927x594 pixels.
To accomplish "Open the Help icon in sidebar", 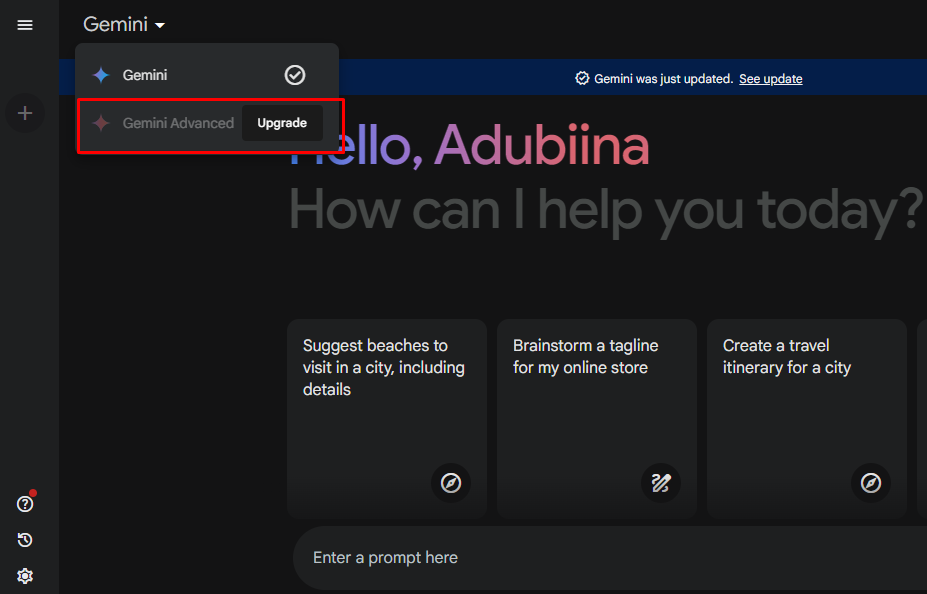I will coord(25,504).
